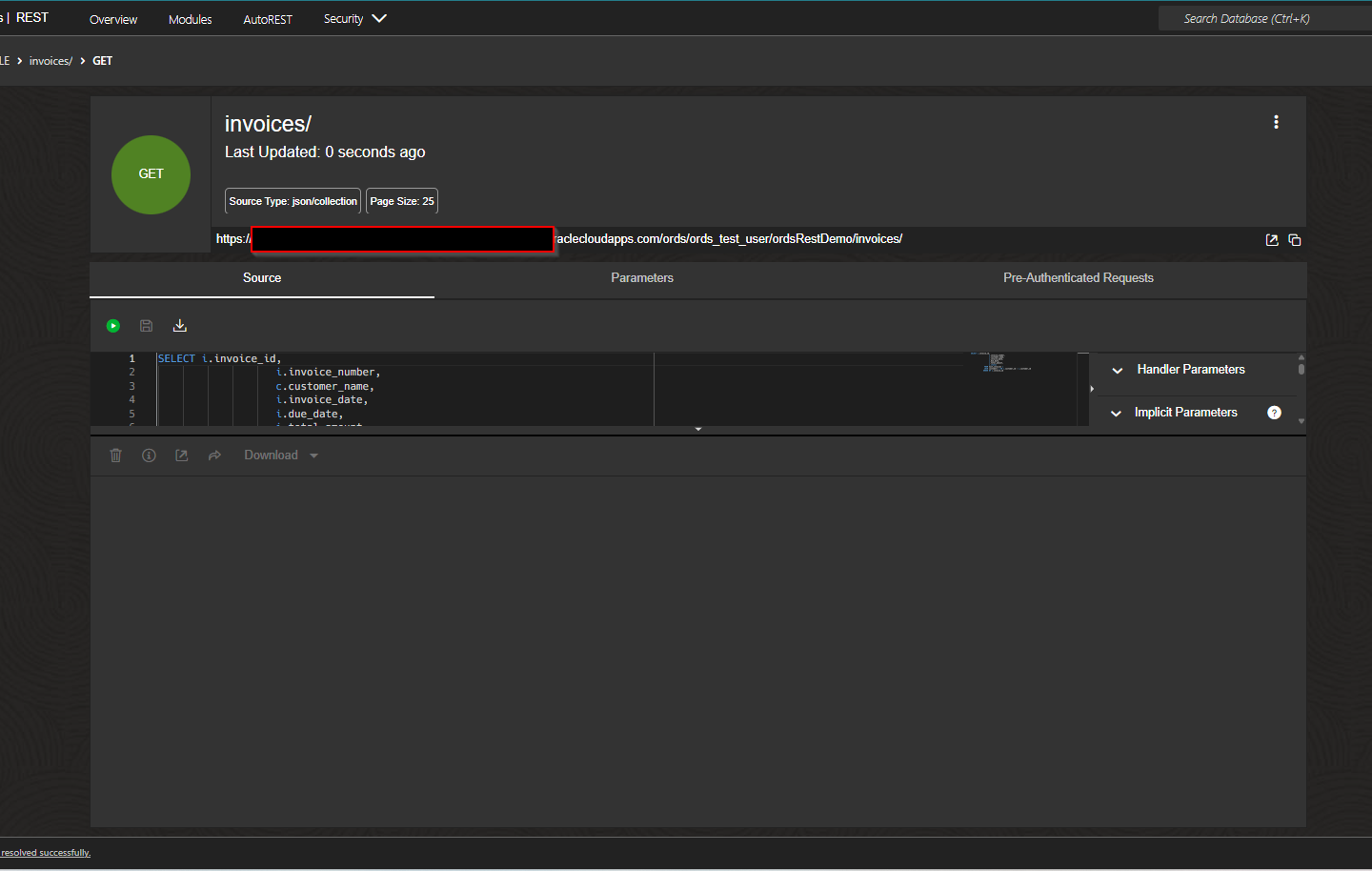Screen dimensions: 1372x871
Task: Save the handler using the disk icon
Action: (146, 325)
